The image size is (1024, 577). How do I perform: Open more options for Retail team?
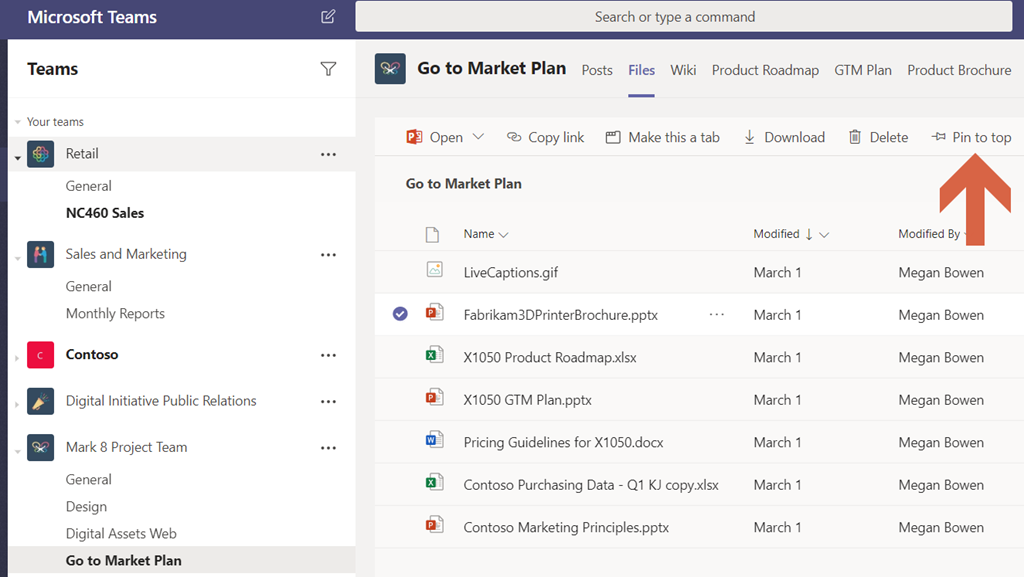click(x=328, y=155)
